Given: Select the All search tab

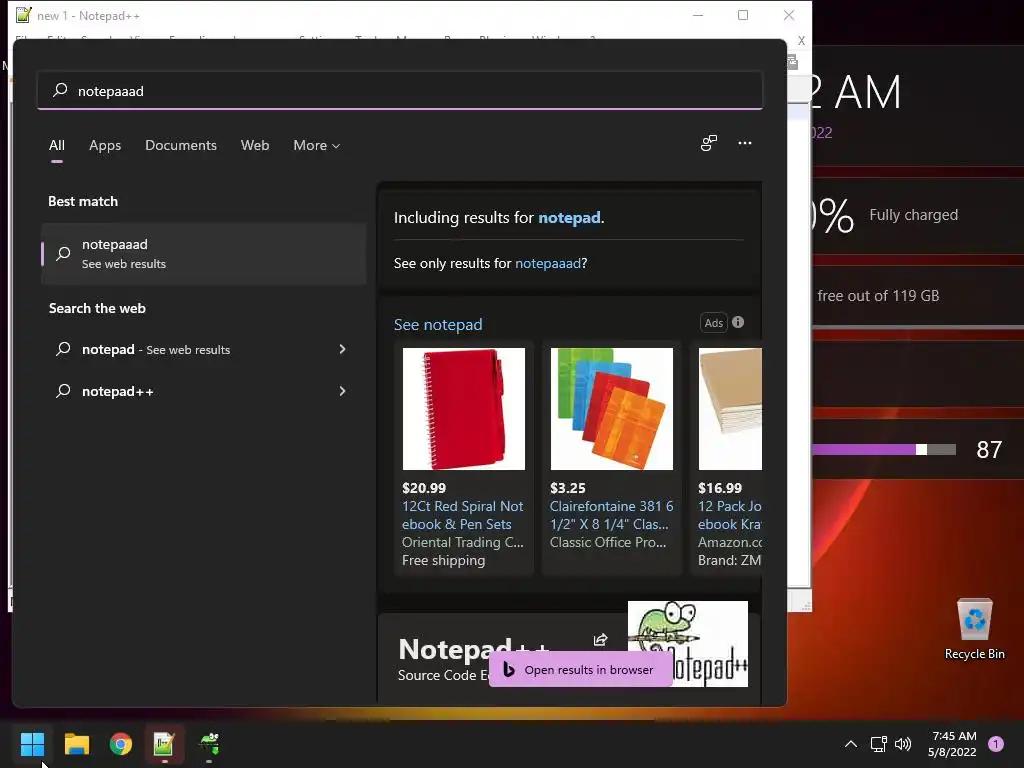Looking at the screenshot, I should pyautogui.click(x=57, y=146).
